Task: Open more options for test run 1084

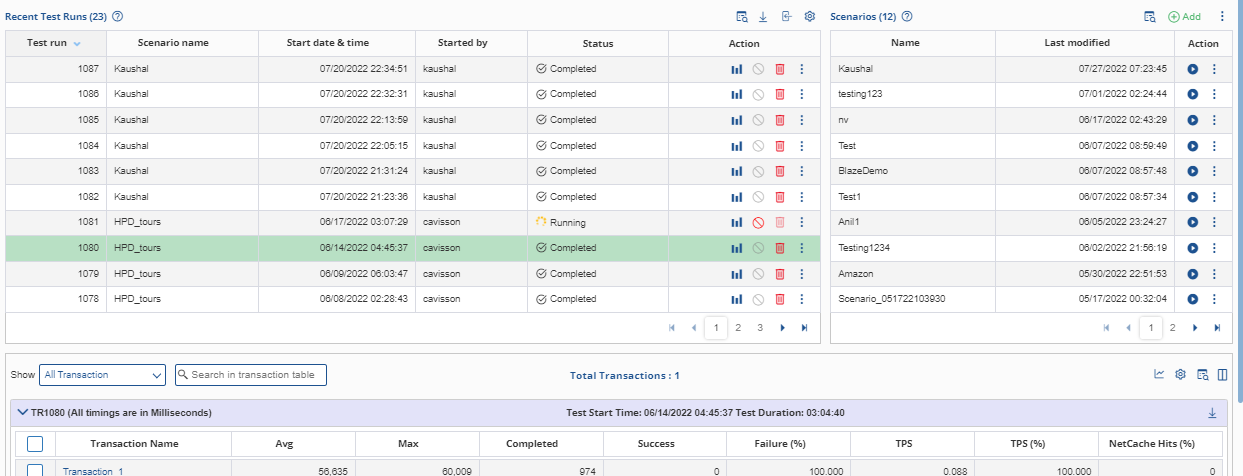Action: (801, 146)
